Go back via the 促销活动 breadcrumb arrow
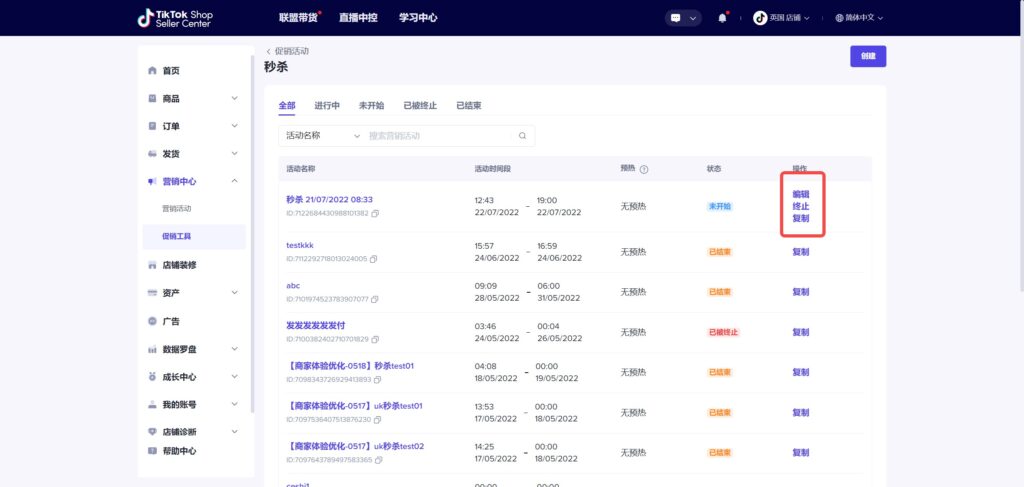1024x487 pixels. [268, 51]
